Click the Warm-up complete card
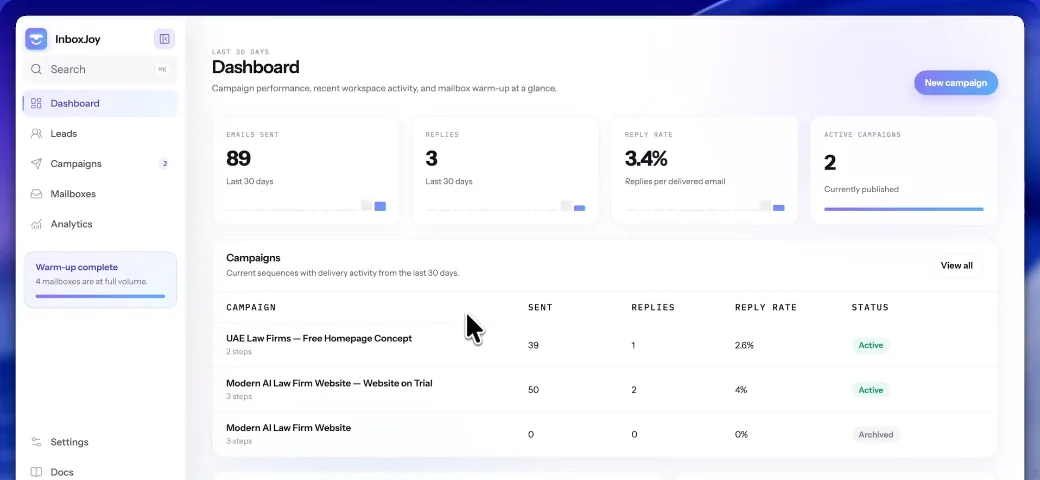The height and width of the screenshot is (480, 1040). [100, 280]
